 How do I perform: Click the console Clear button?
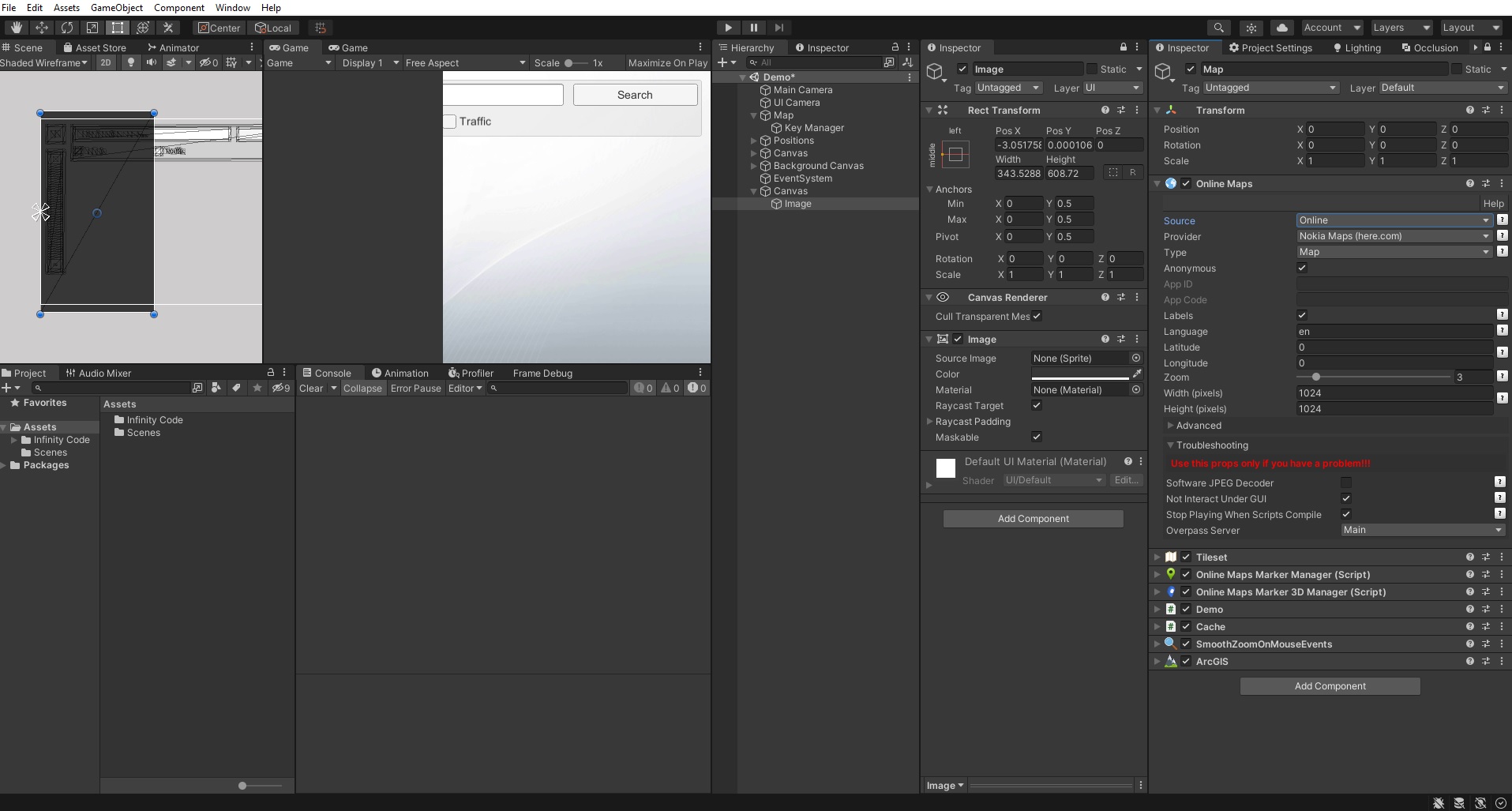[x=311, y=388]
